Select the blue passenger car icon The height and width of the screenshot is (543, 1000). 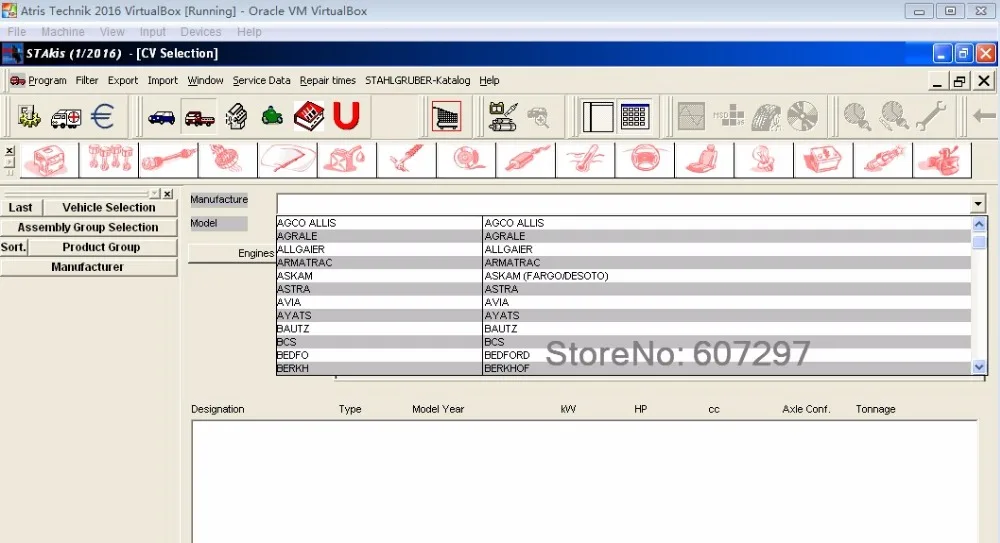coord(161,117)
